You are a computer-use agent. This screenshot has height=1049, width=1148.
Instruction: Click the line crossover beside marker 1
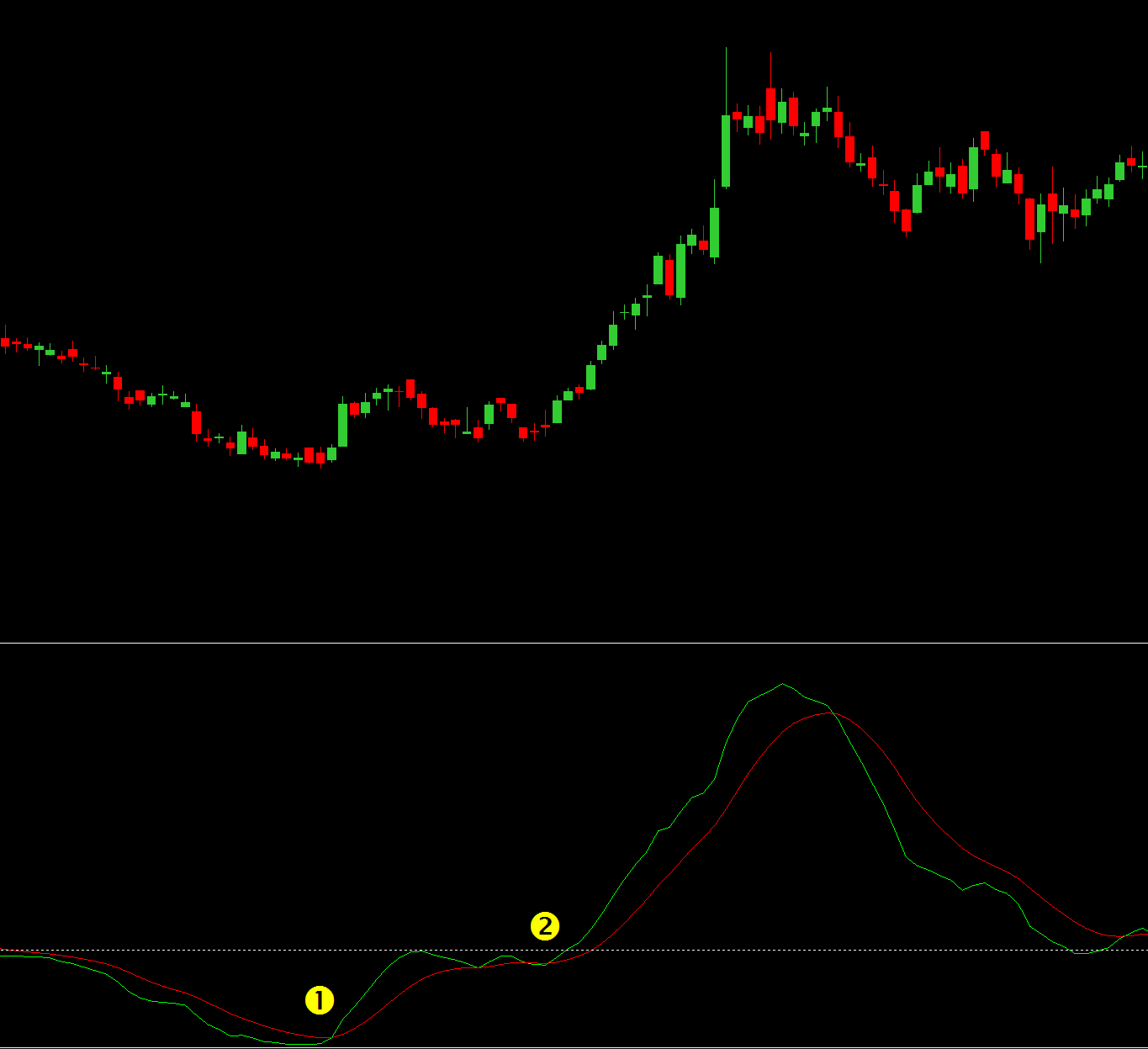click(331, 1037)
